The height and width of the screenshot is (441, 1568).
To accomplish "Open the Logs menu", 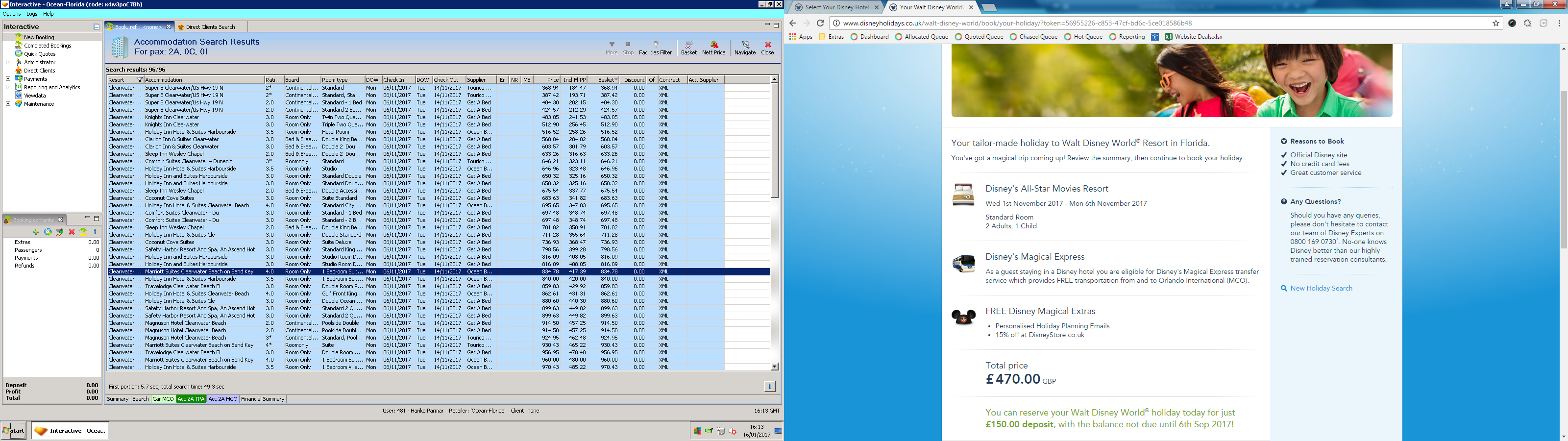I will [x=32, y=14].
